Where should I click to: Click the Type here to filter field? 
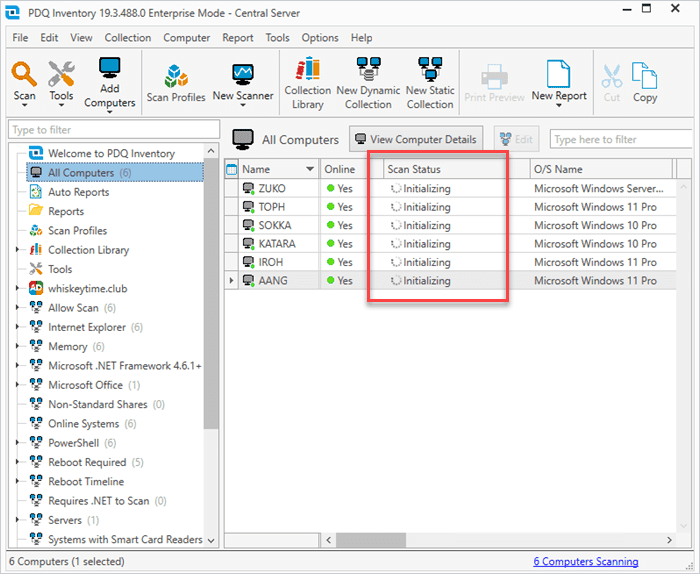621,139
